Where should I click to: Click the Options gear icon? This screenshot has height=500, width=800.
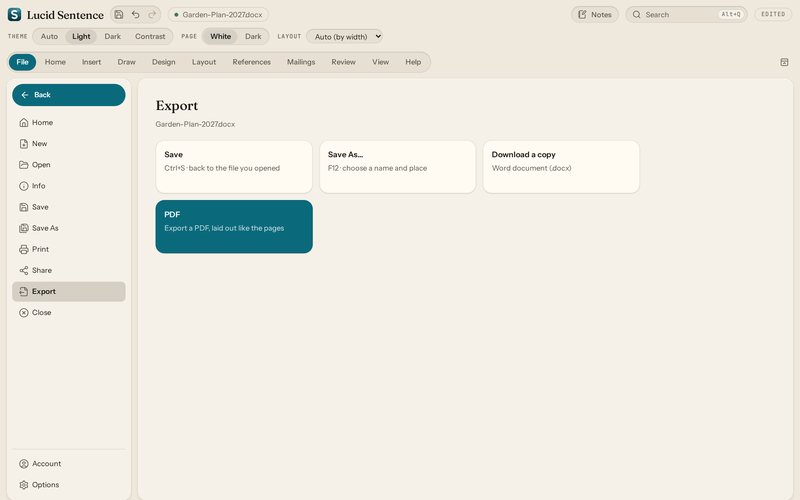coord(23,485)
